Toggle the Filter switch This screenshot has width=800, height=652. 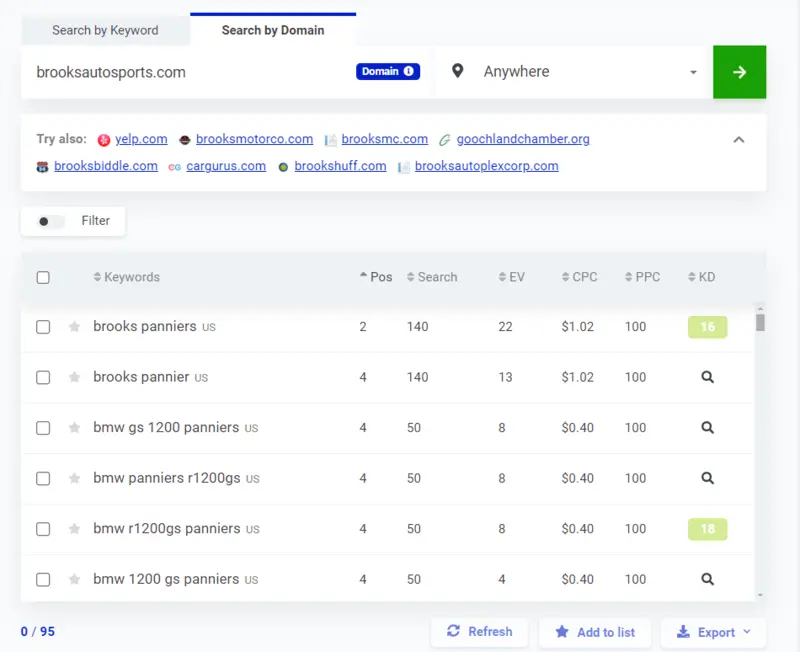(51, 221)
